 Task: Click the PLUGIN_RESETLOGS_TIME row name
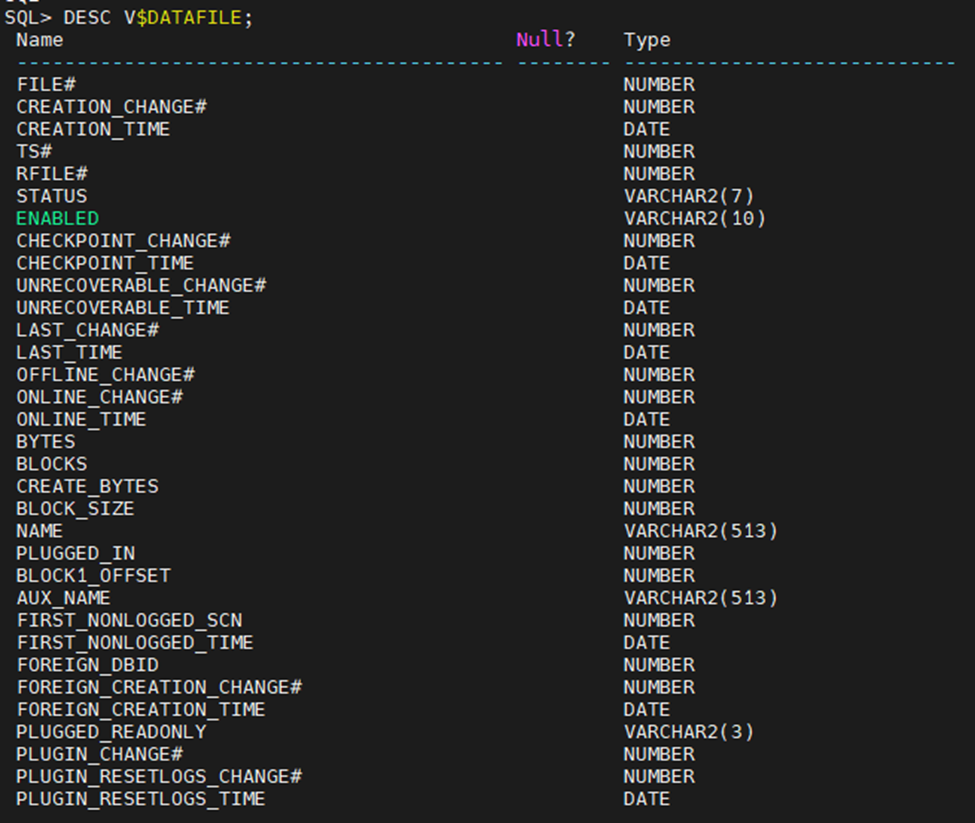(x=141, y=799)
